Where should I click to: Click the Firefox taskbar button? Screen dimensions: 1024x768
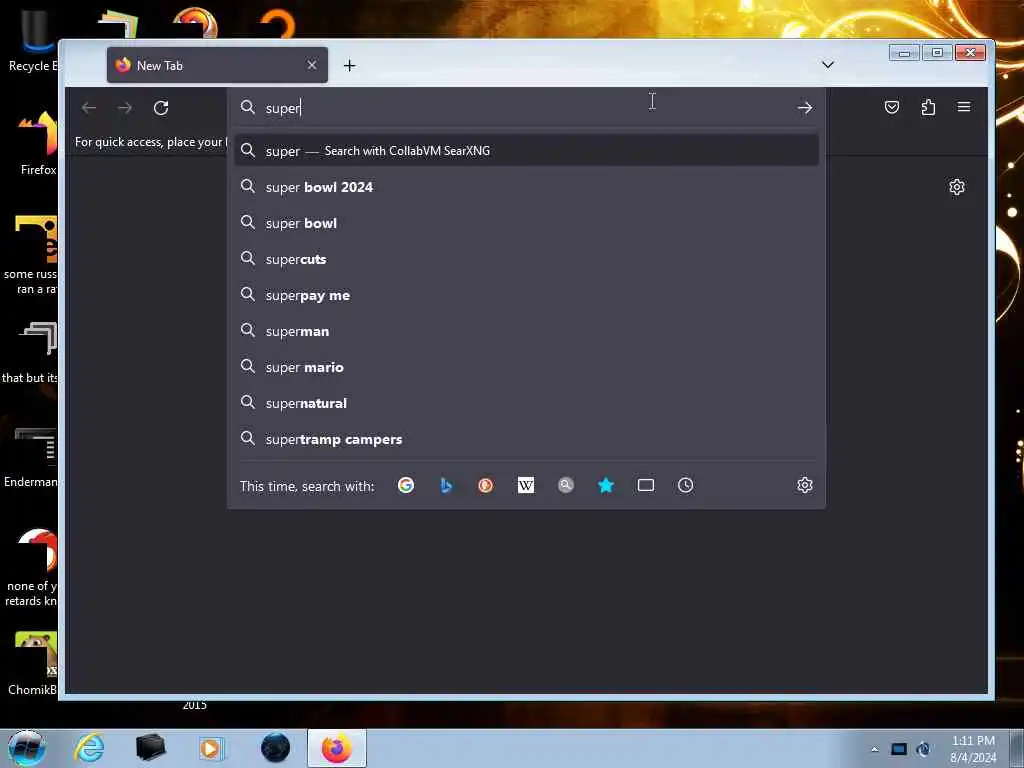pos(336,748)
